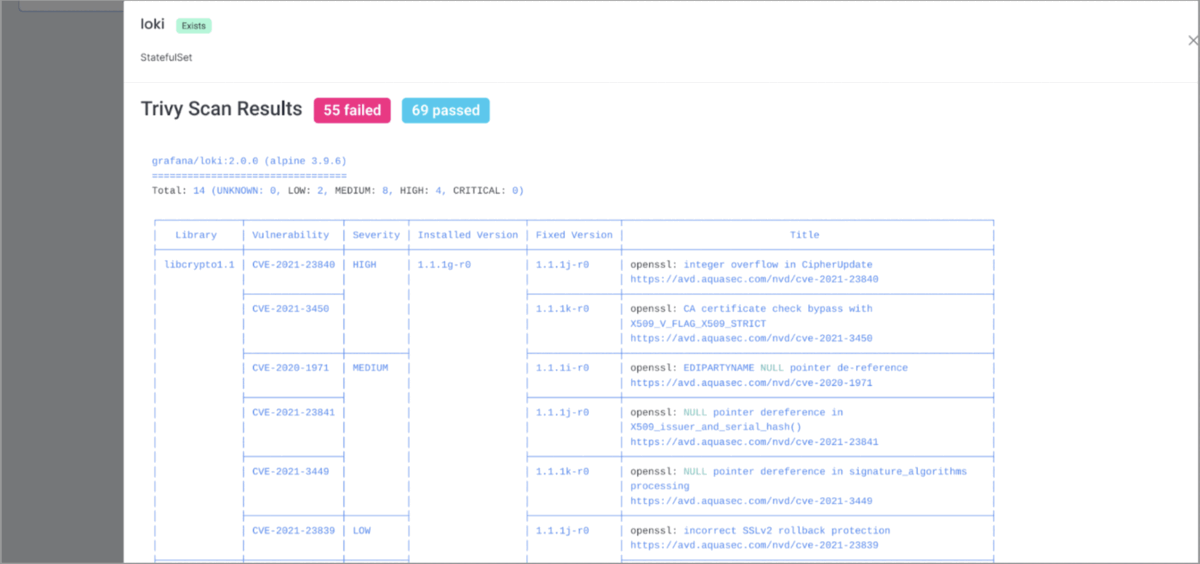Viewport: 1200px width, 564px height.
Task: Click the CVE-2021-3450 vulnerability cell
Action: 290,309
